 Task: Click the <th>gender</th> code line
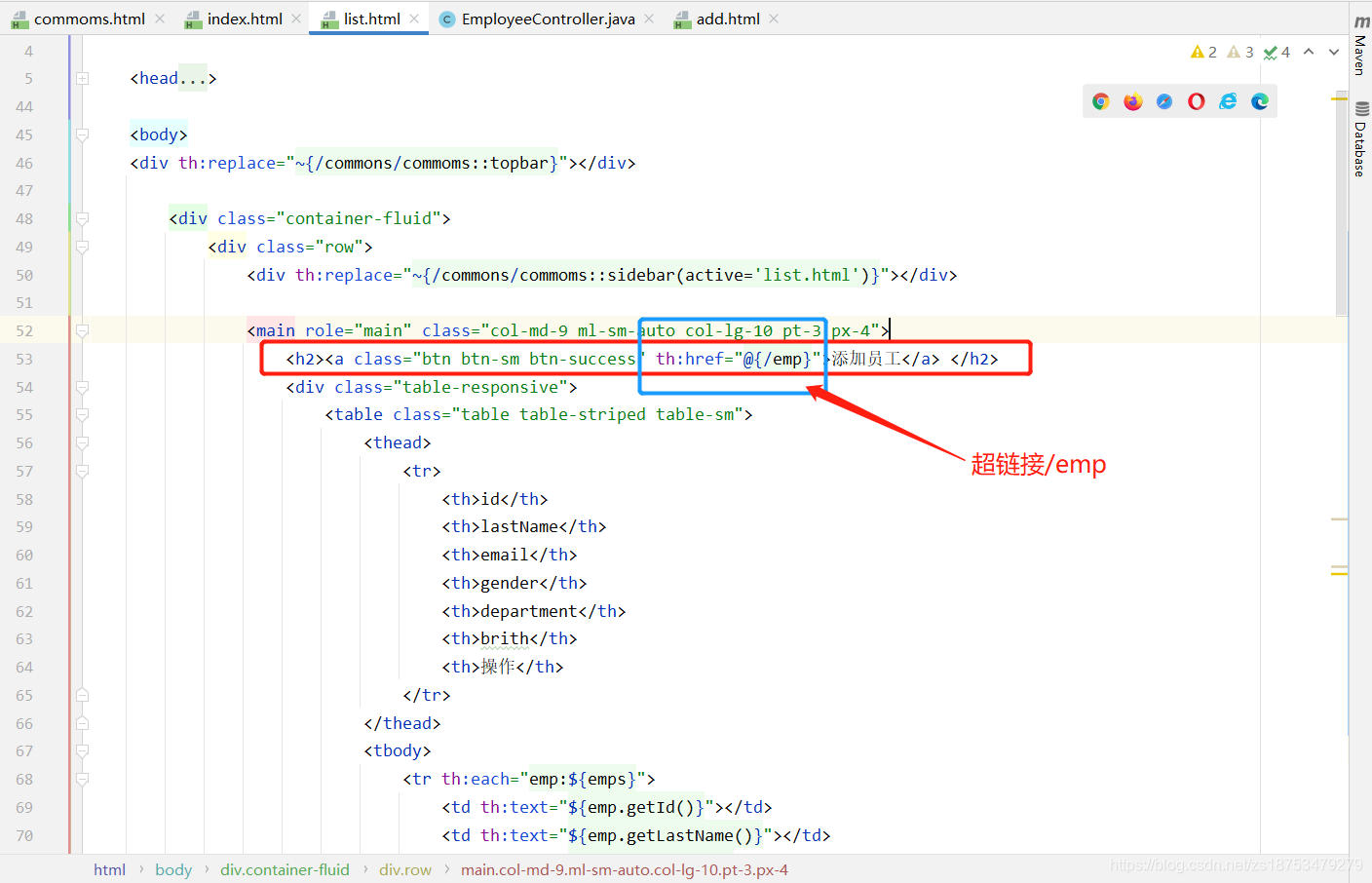click(x=514, y=583)
